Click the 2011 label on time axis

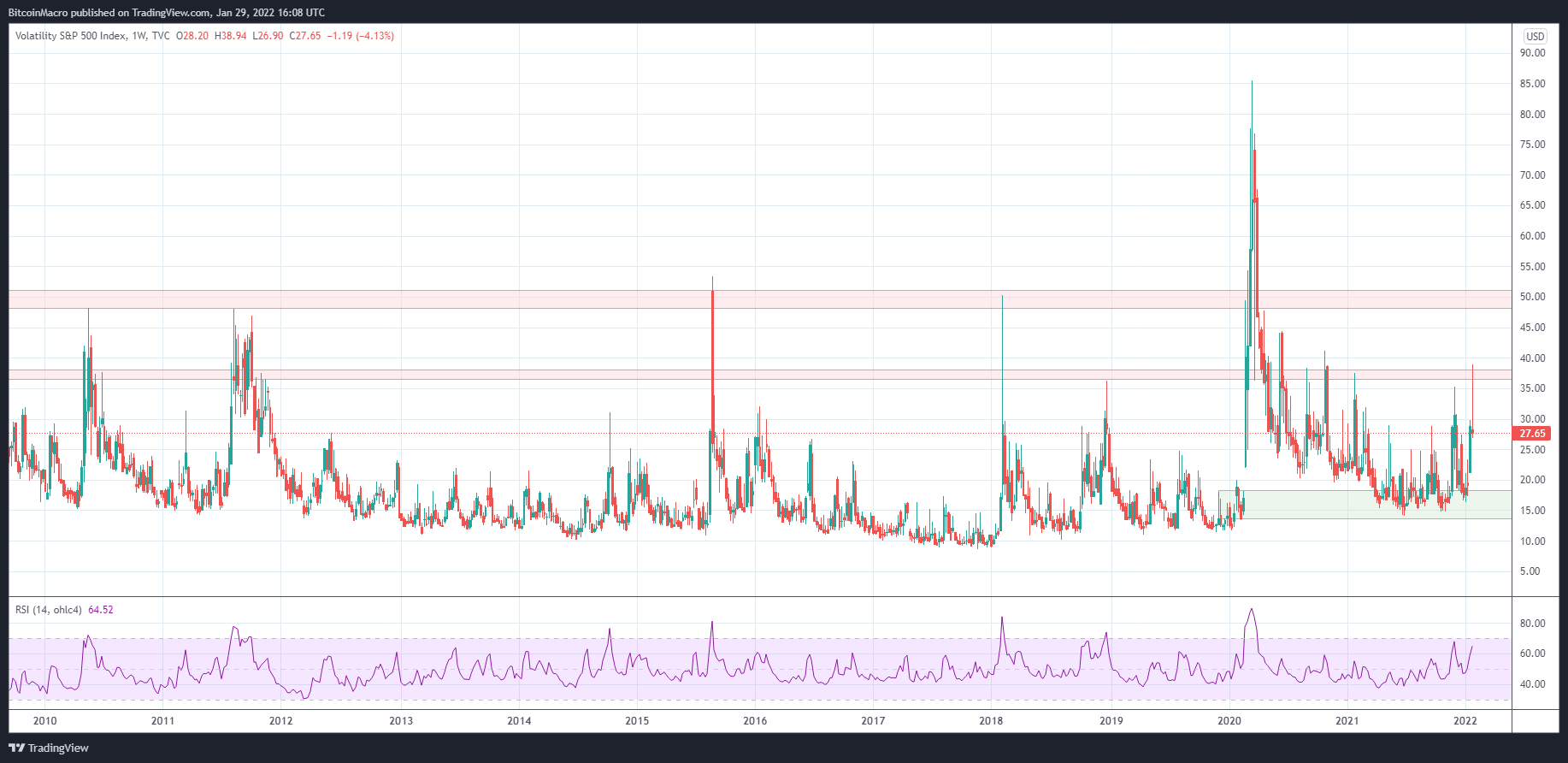click(162, 721)
